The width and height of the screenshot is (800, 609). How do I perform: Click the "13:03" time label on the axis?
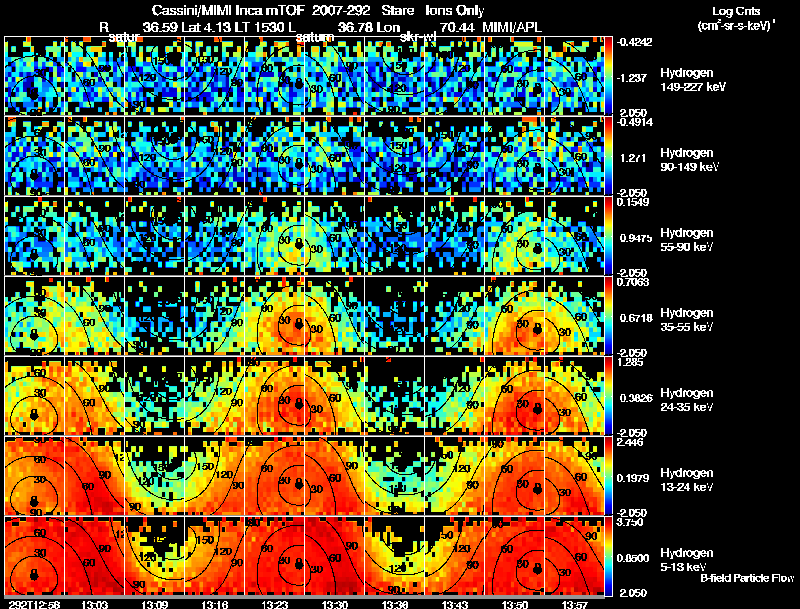pyautogui.click(x=94, y=605)
